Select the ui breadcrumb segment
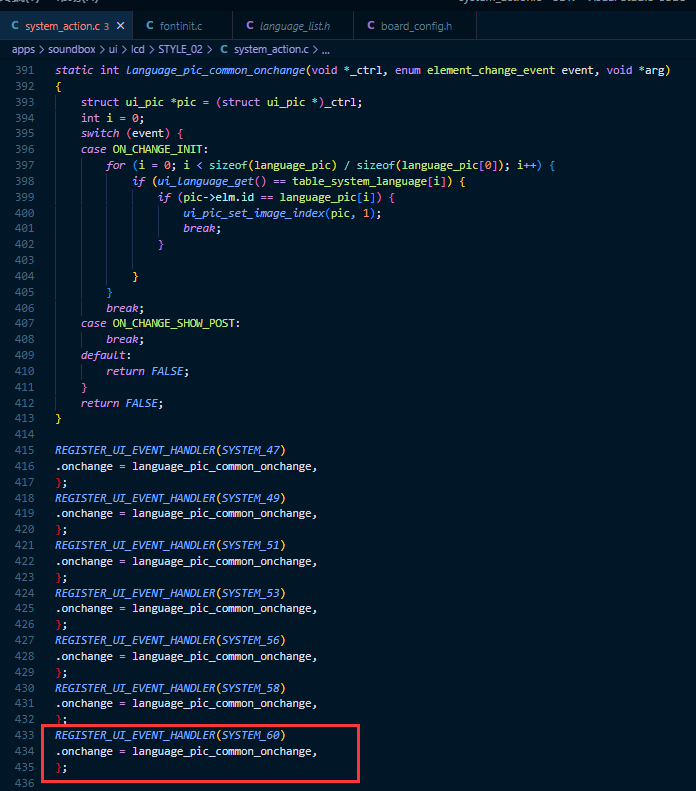696x791 pixels. tap(113, 49)
